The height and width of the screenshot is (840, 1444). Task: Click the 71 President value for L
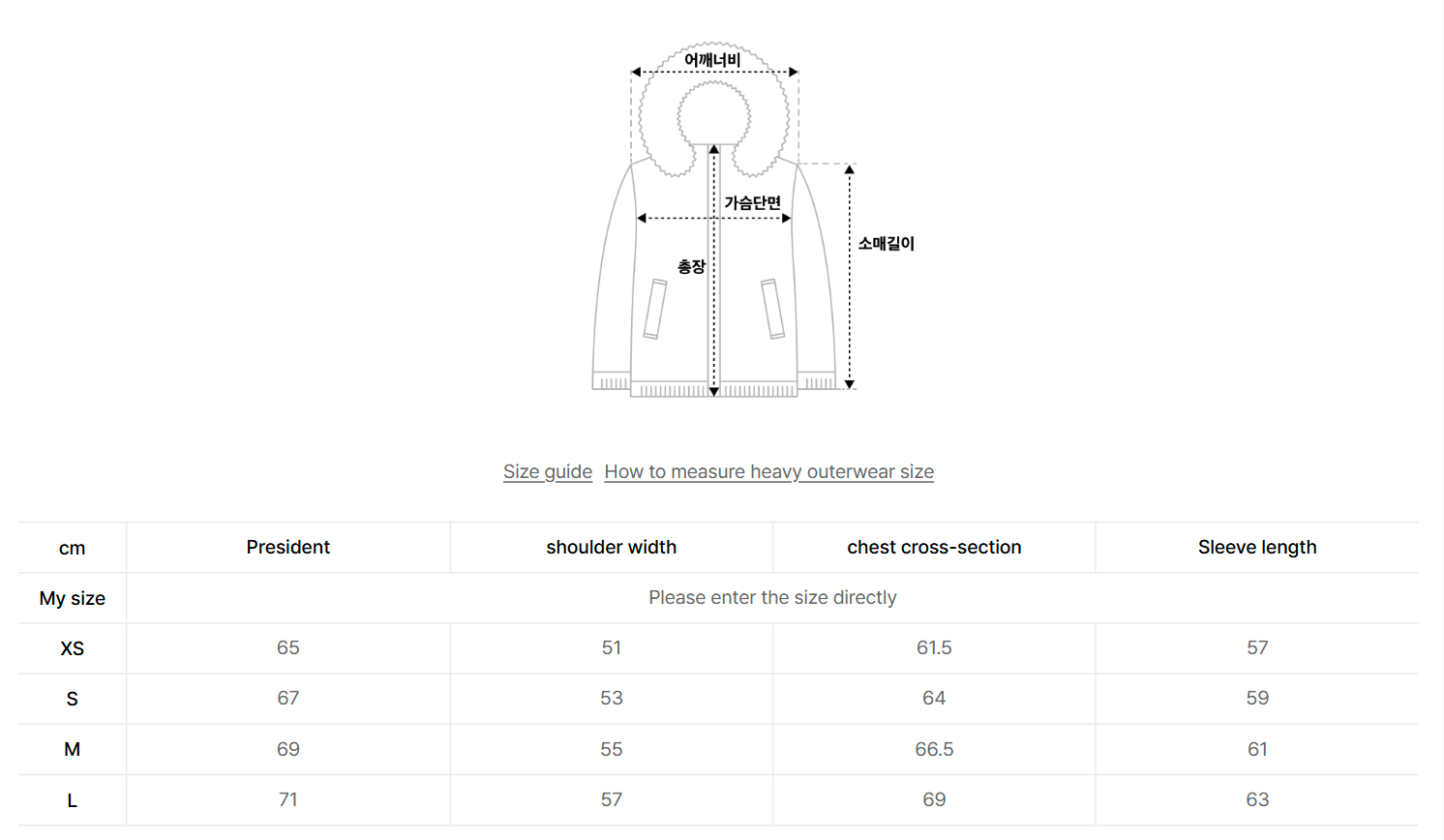pyautogui.click(x=288, y=800)
